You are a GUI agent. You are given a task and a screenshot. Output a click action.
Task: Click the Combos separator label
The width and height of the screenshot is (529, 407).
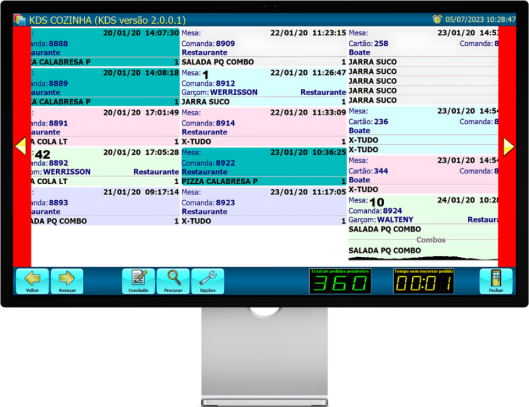coord(431,240)
